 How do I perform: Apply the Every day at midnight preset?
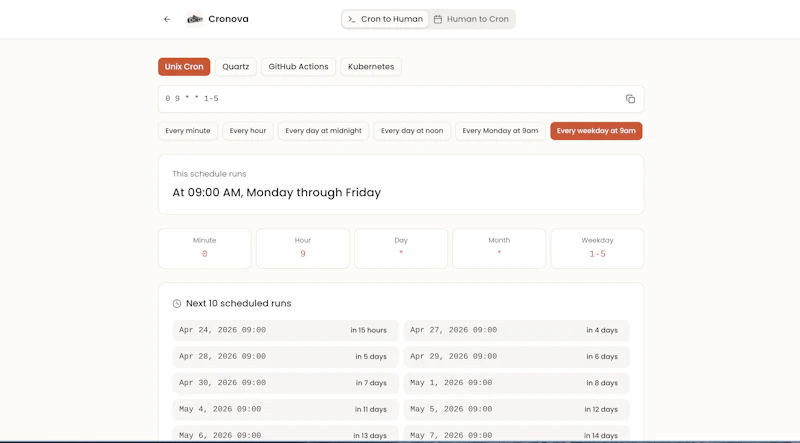pos(323,131)
